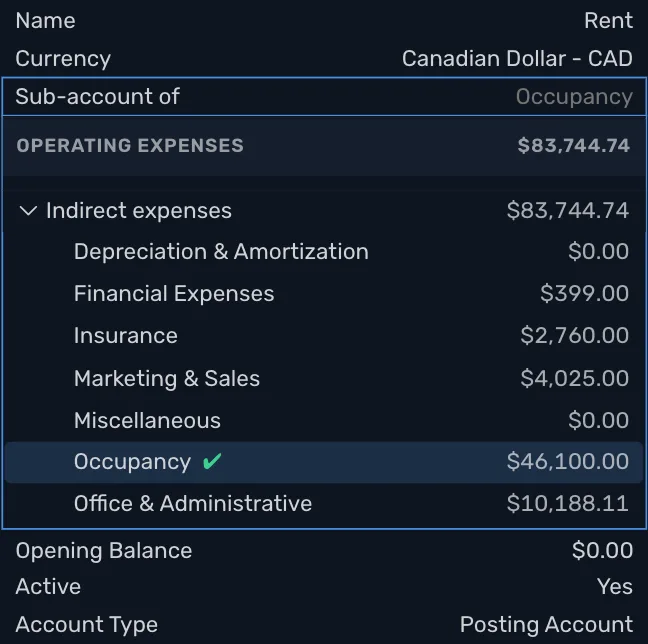Choose Financial Expenses as parent account
Image resolution: width=648 pixels, height=644 pixels.
coord(324,293)
